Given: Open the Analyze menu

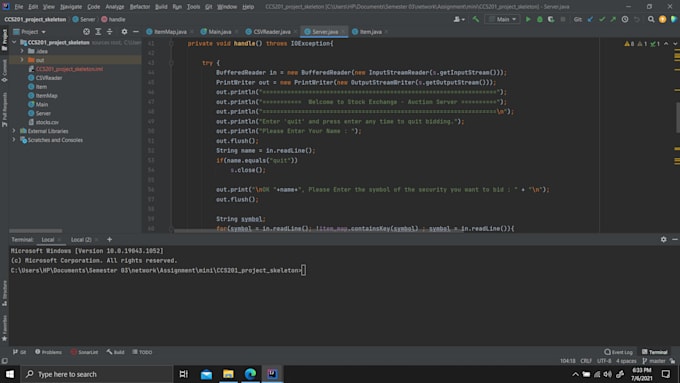Looking at the screenshot, I should click(114, 7).
